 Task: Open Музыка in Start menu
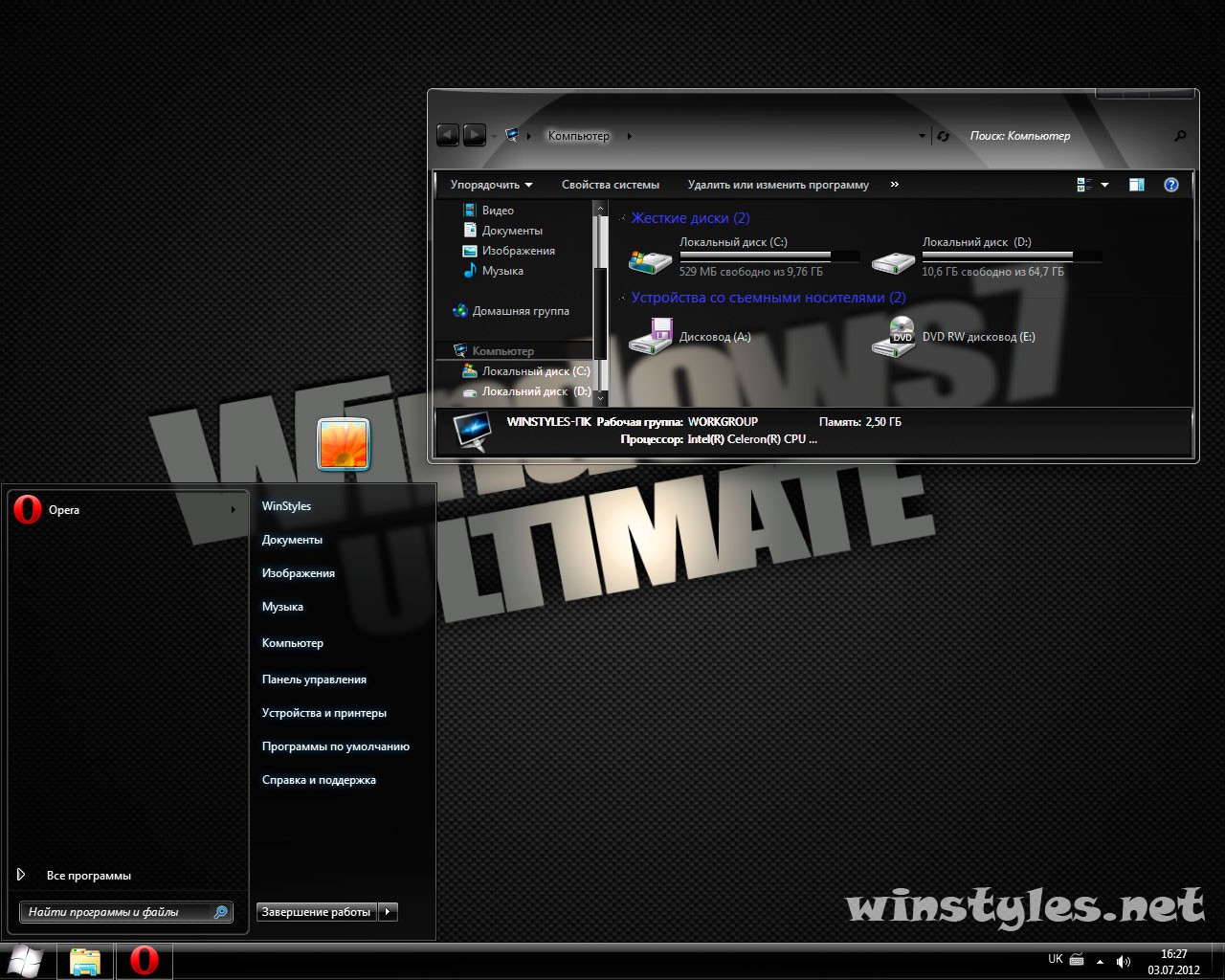pos(282,607)
